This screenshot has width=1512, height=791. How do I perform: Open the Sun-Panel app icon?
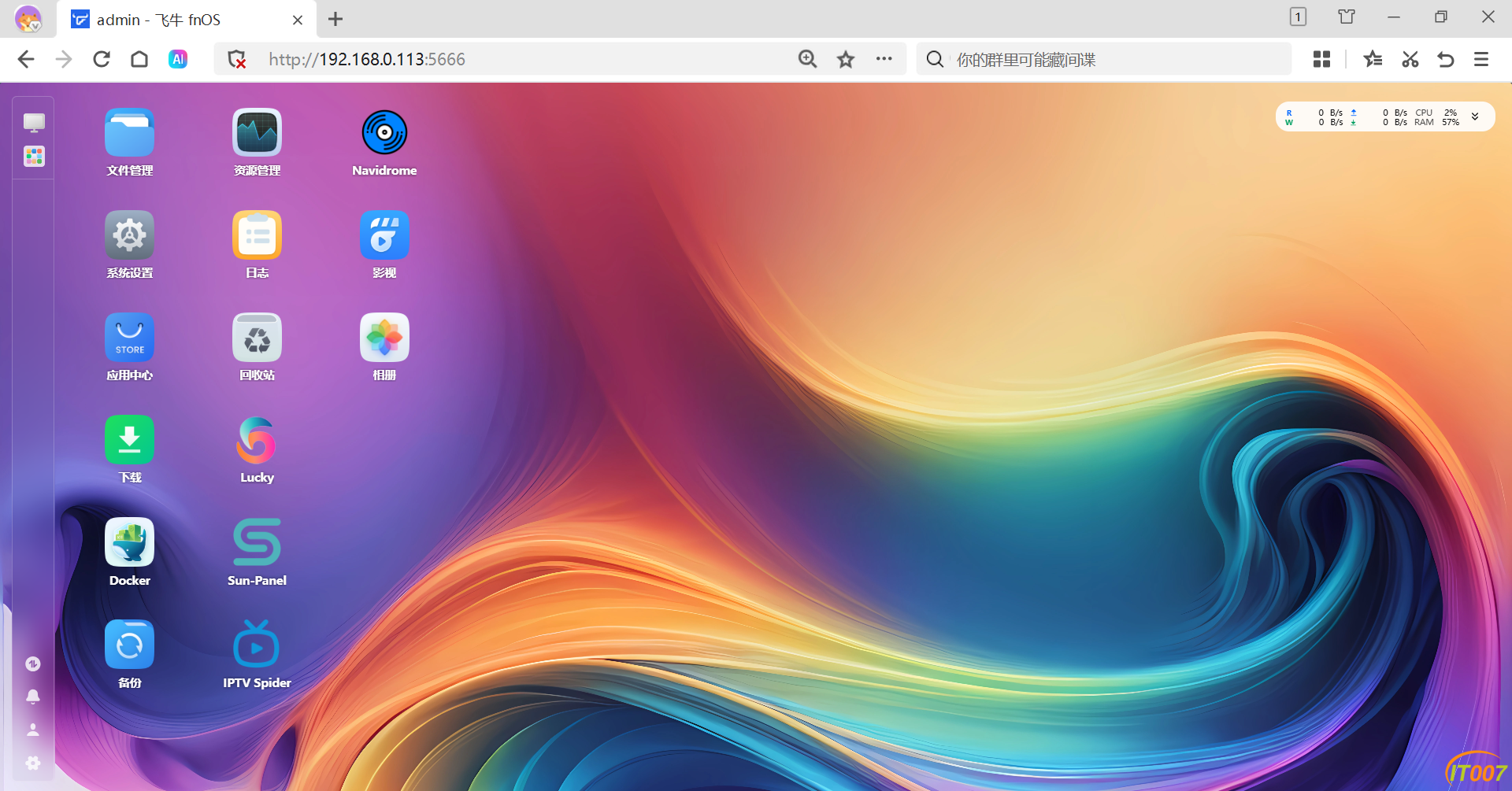click(257, 542)
